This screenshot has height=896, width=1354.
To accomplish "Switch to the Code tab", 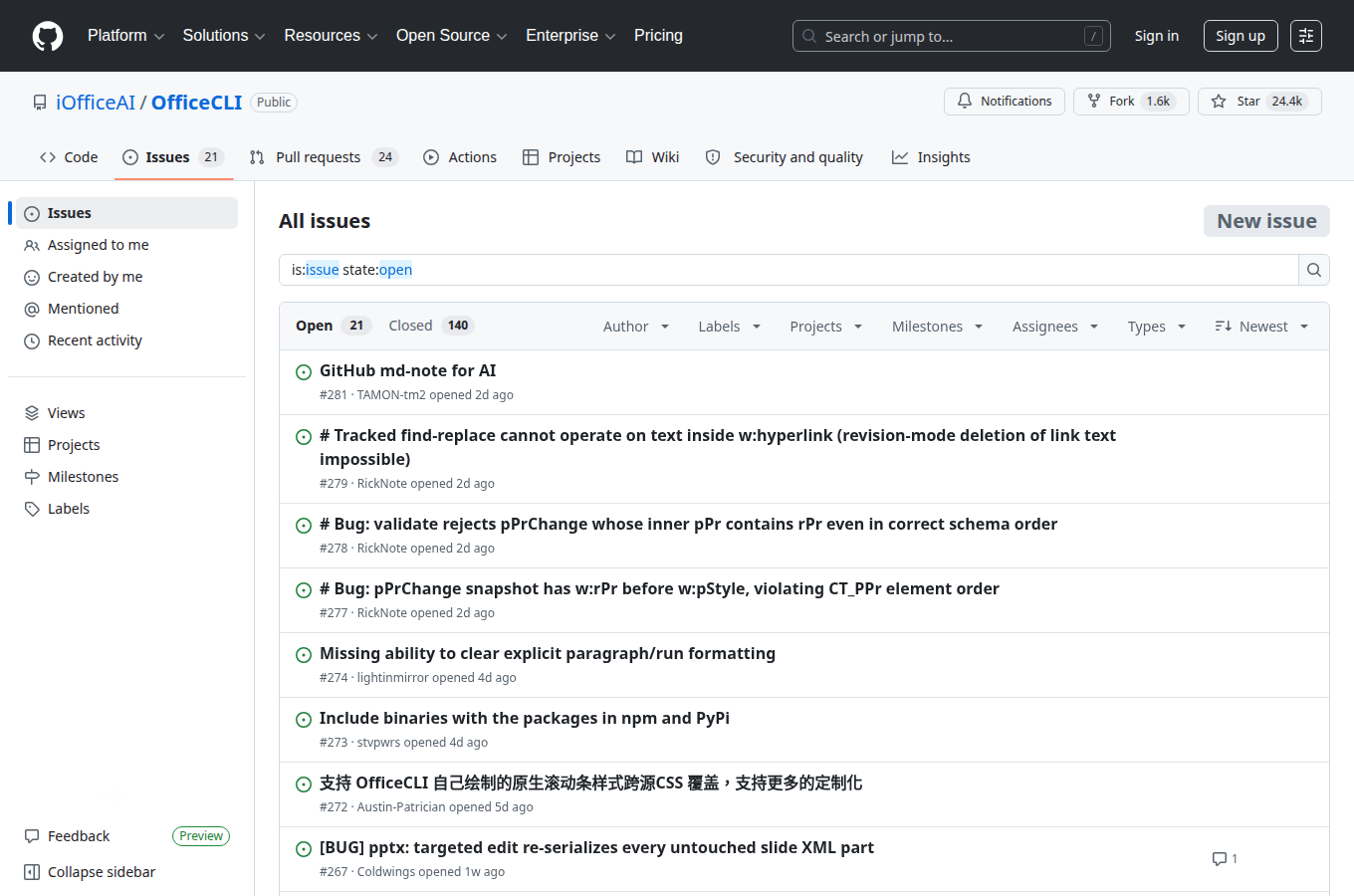I will point(69,157).
